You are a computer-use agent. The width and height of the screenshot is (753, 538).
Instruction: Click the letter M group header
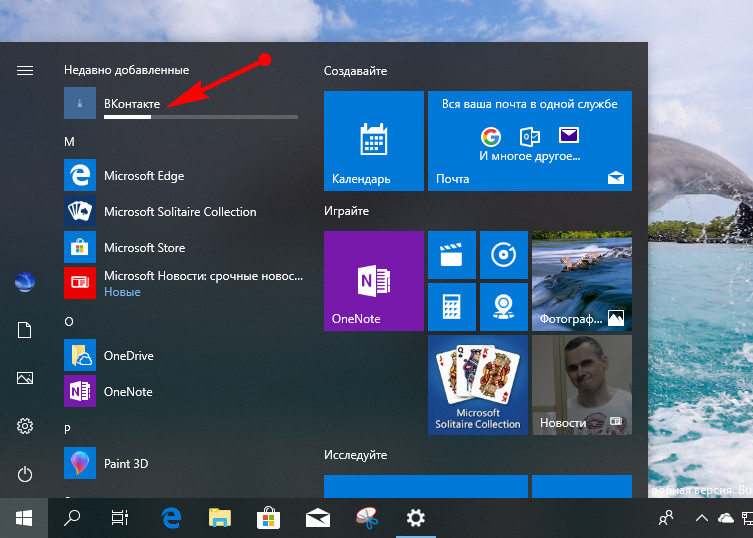(70, 142)
